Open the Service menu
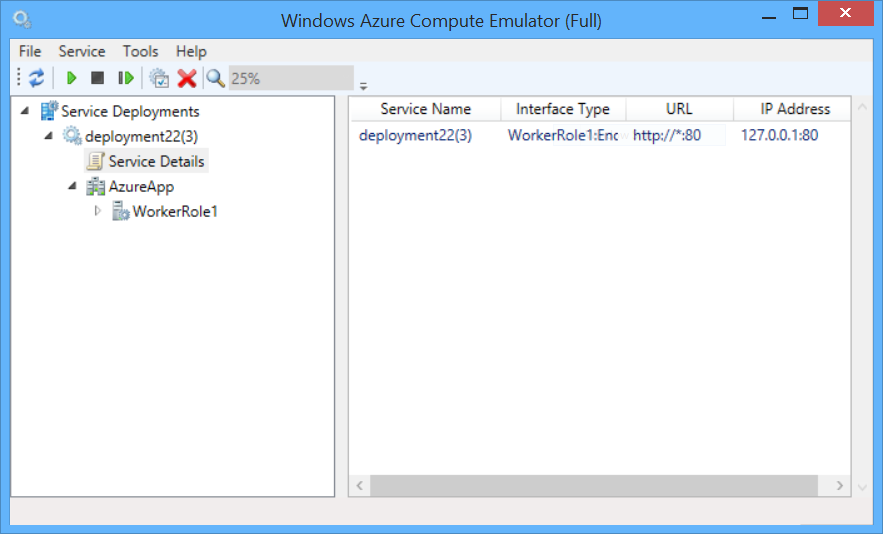The width and height of the screenshot is (883, 534). tap(82, 51)
